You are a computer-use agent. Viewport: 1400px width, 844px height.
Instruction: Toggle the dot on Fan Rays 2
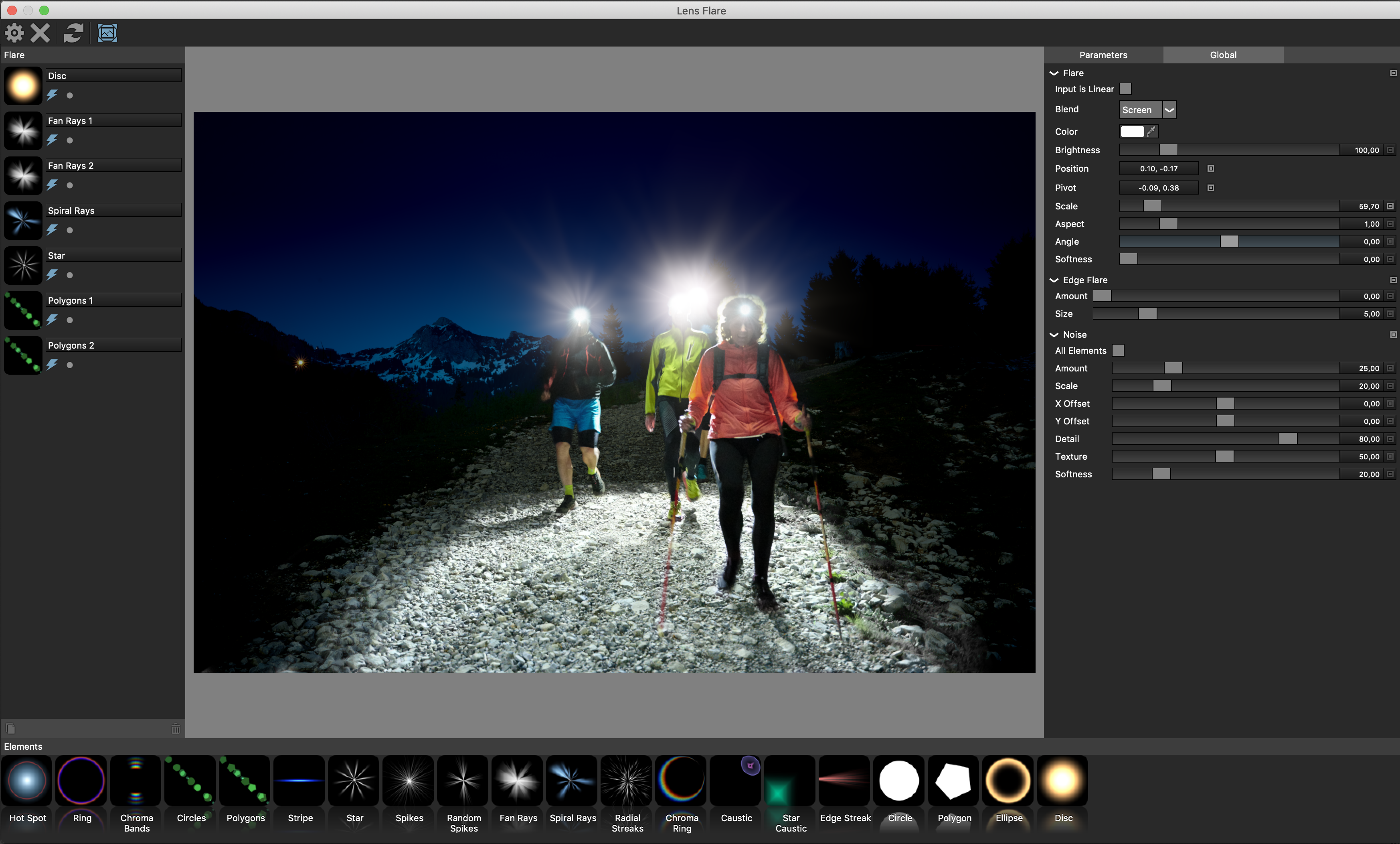[70, 185]
